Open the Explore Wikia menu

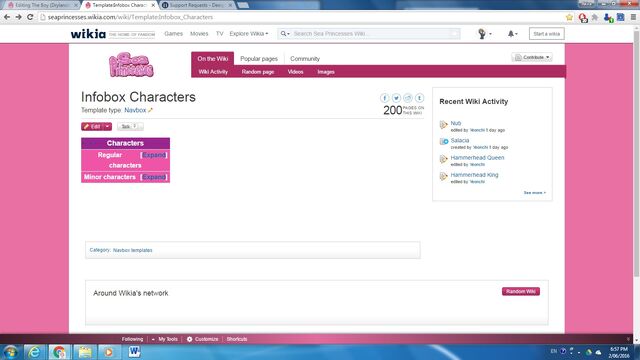point(249,34)
